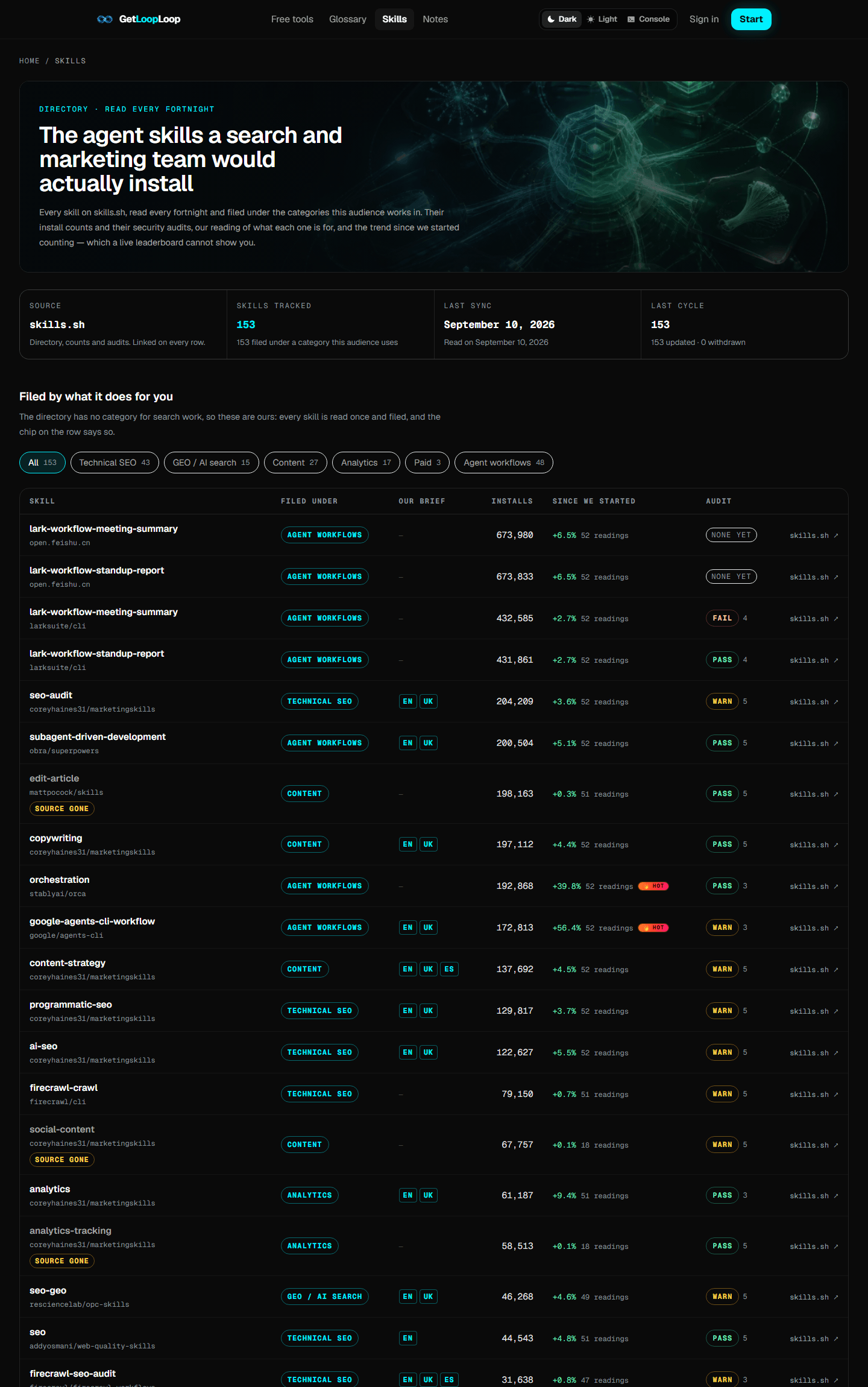The height and width of the screenshot is (1387, 868).
Task: Click the orchestration skill name
Action: 59,880
